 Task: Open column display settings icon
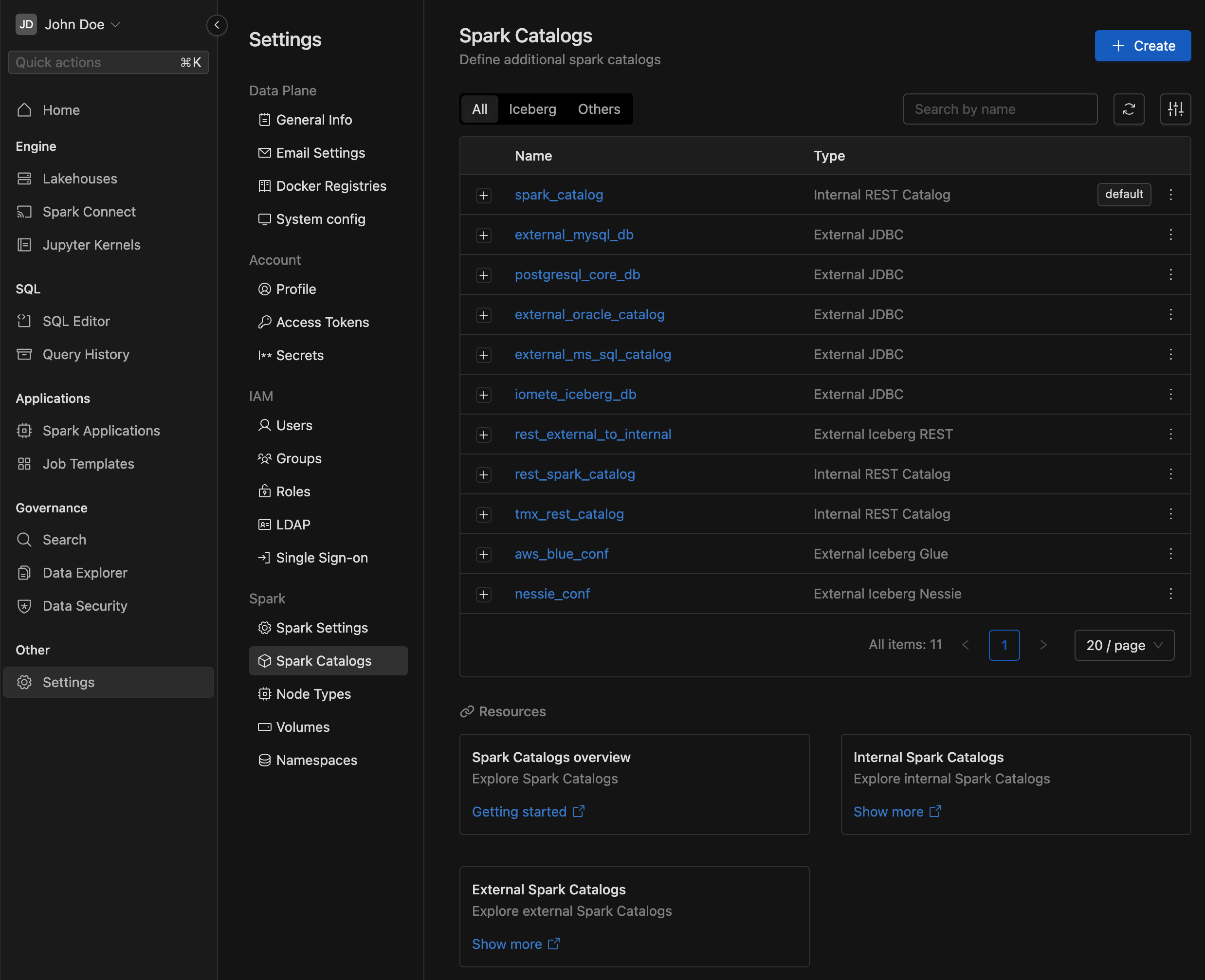click(1175, 109)
